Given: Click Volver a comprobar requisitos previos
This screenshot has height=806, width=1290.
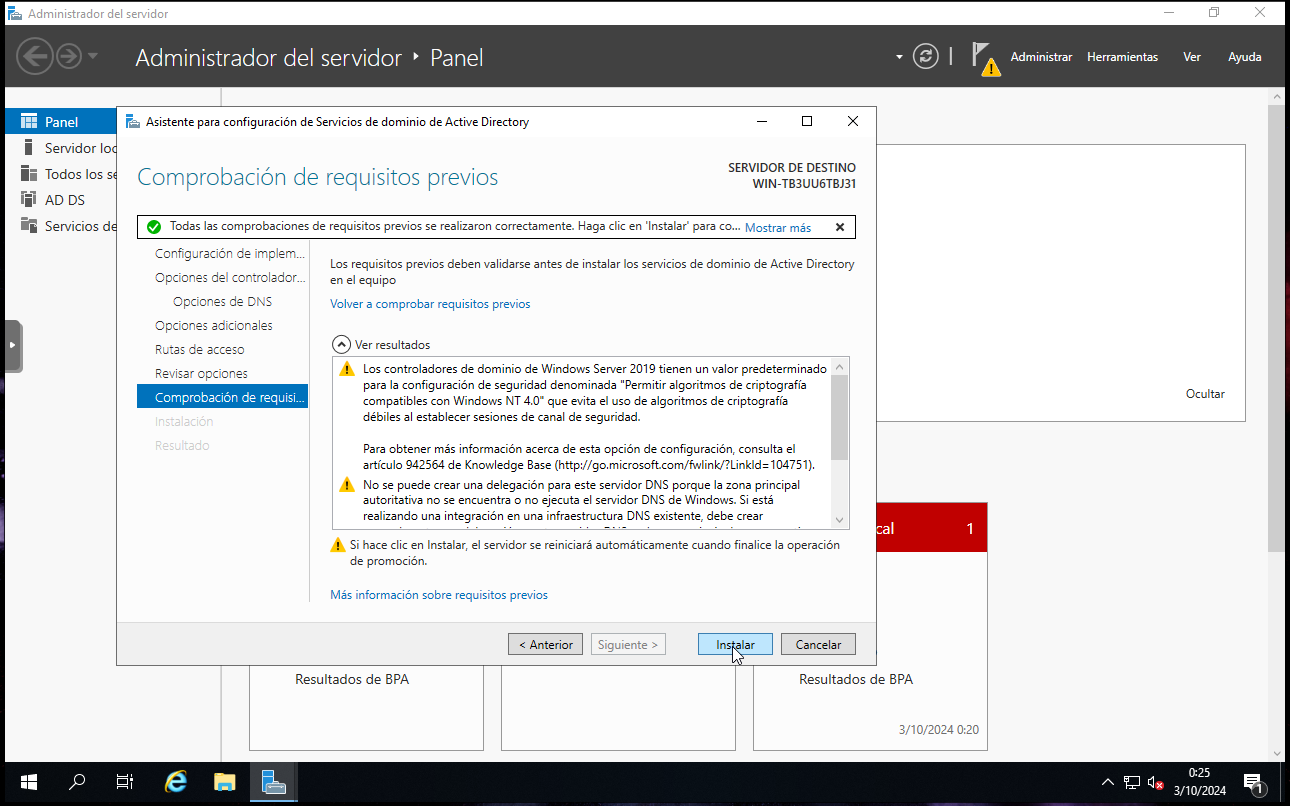Looking at the screenshot, I should [430, 304].
